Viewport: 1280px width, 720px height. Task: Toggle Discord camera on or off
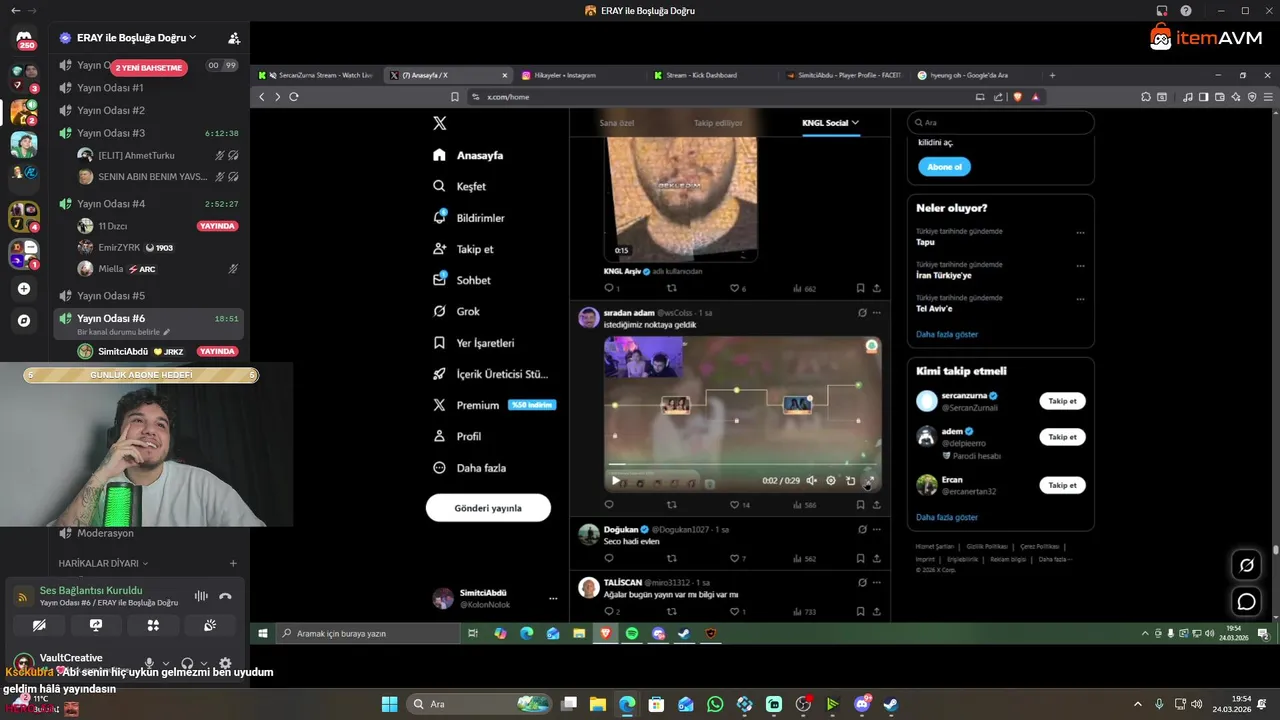(x=39, y=625)
